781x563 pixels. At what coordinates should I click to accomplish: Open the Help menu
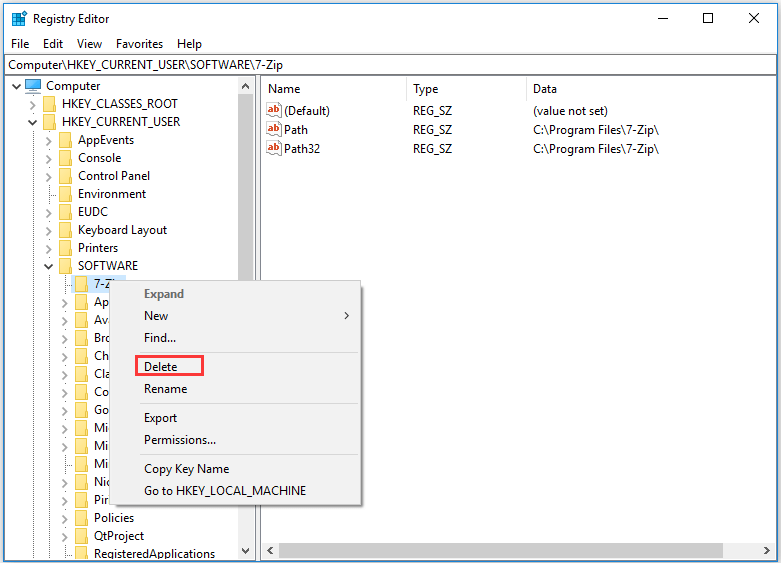tap(189, 44)
